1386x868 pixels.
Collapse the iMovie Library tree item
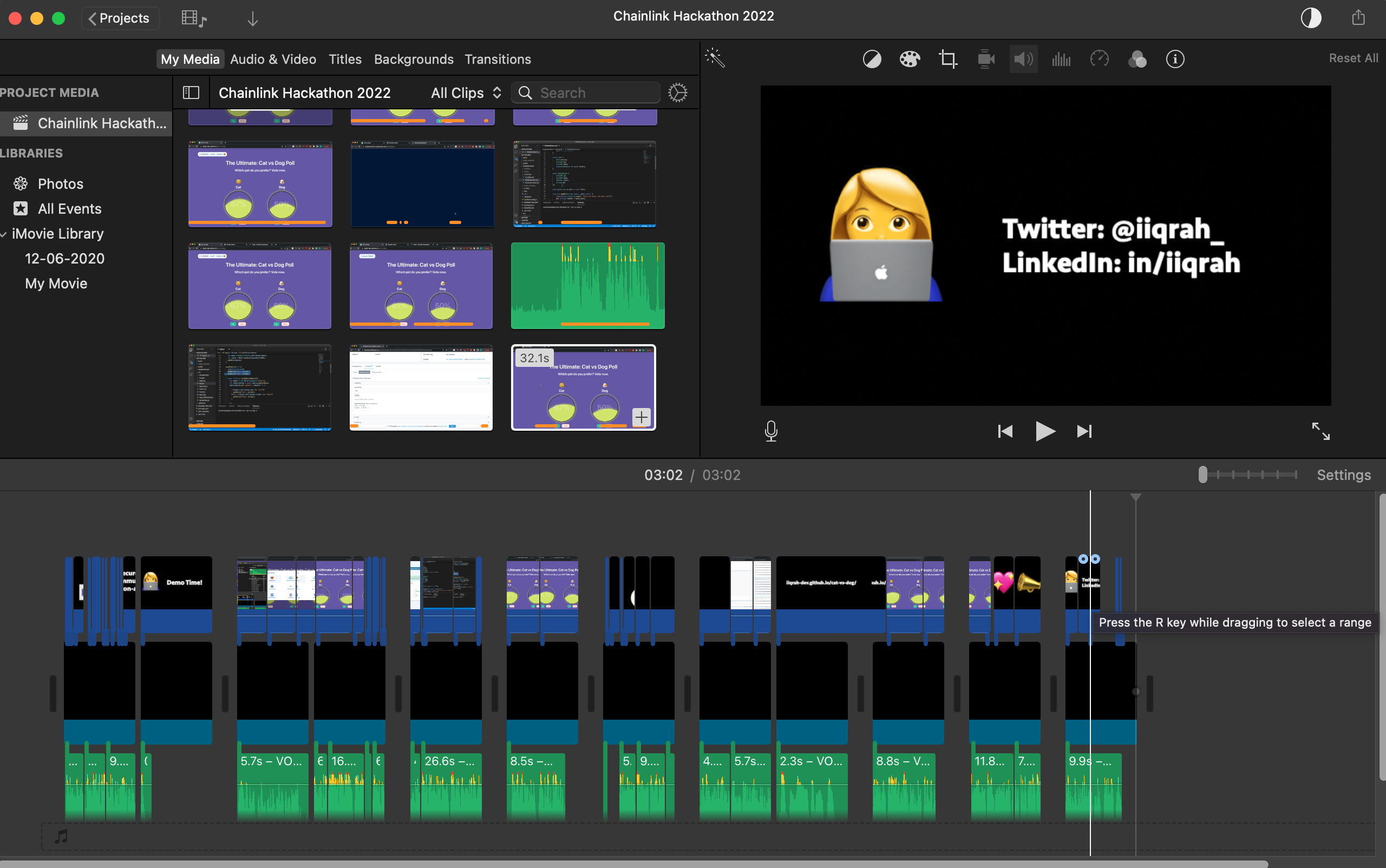click(4, 234)
